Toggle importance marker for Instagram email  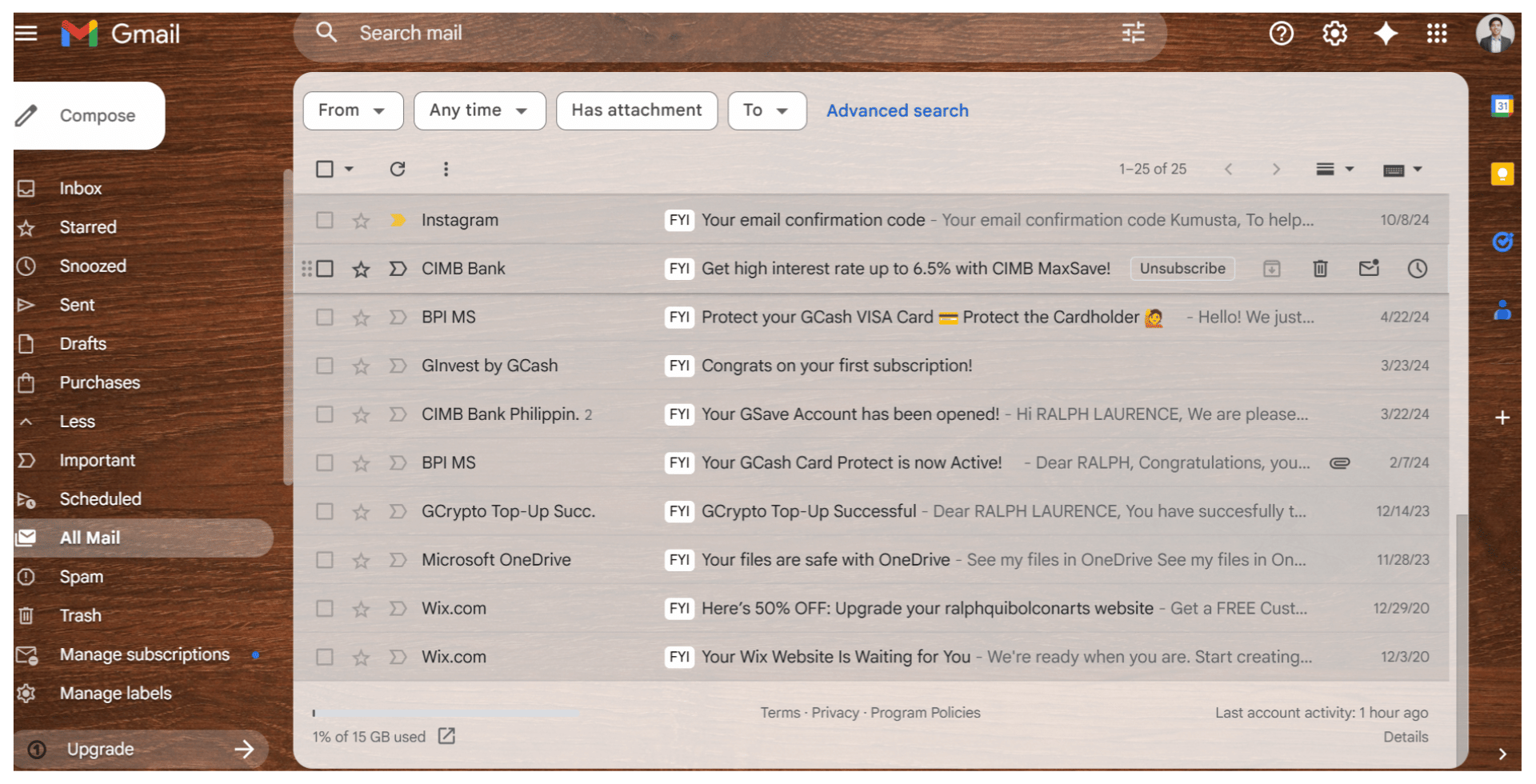pos(398,220)
